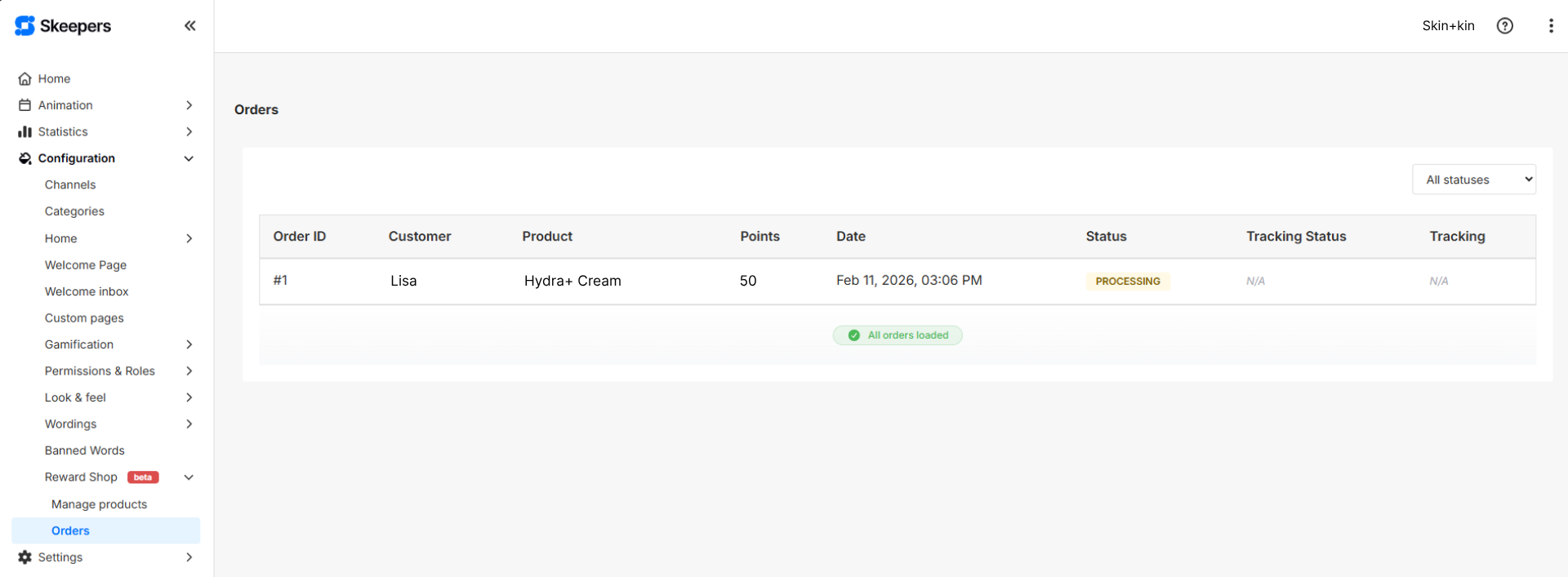Click the Home house icon in sidebar

[24, 79]
